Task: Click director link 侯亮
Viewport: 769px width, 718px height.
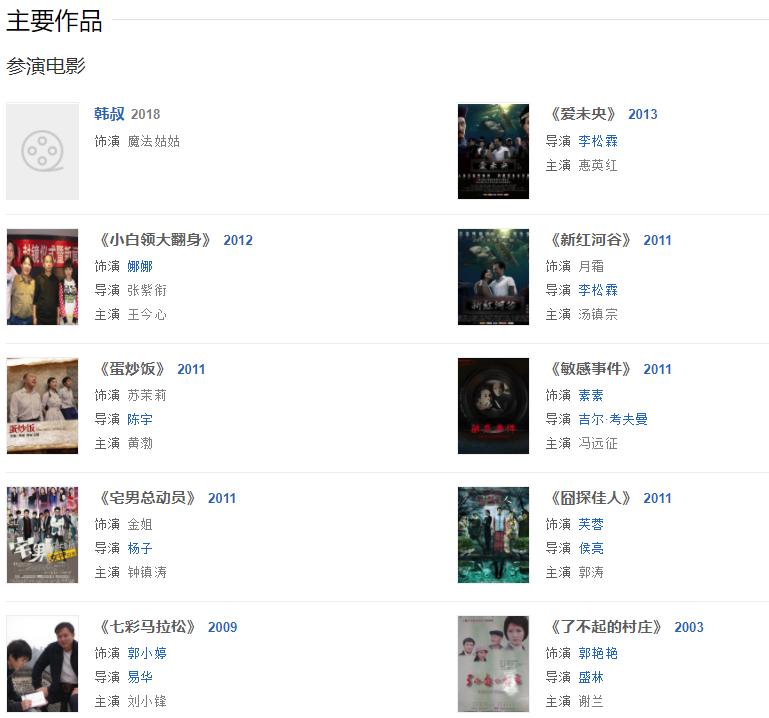Action: point(591,548)
